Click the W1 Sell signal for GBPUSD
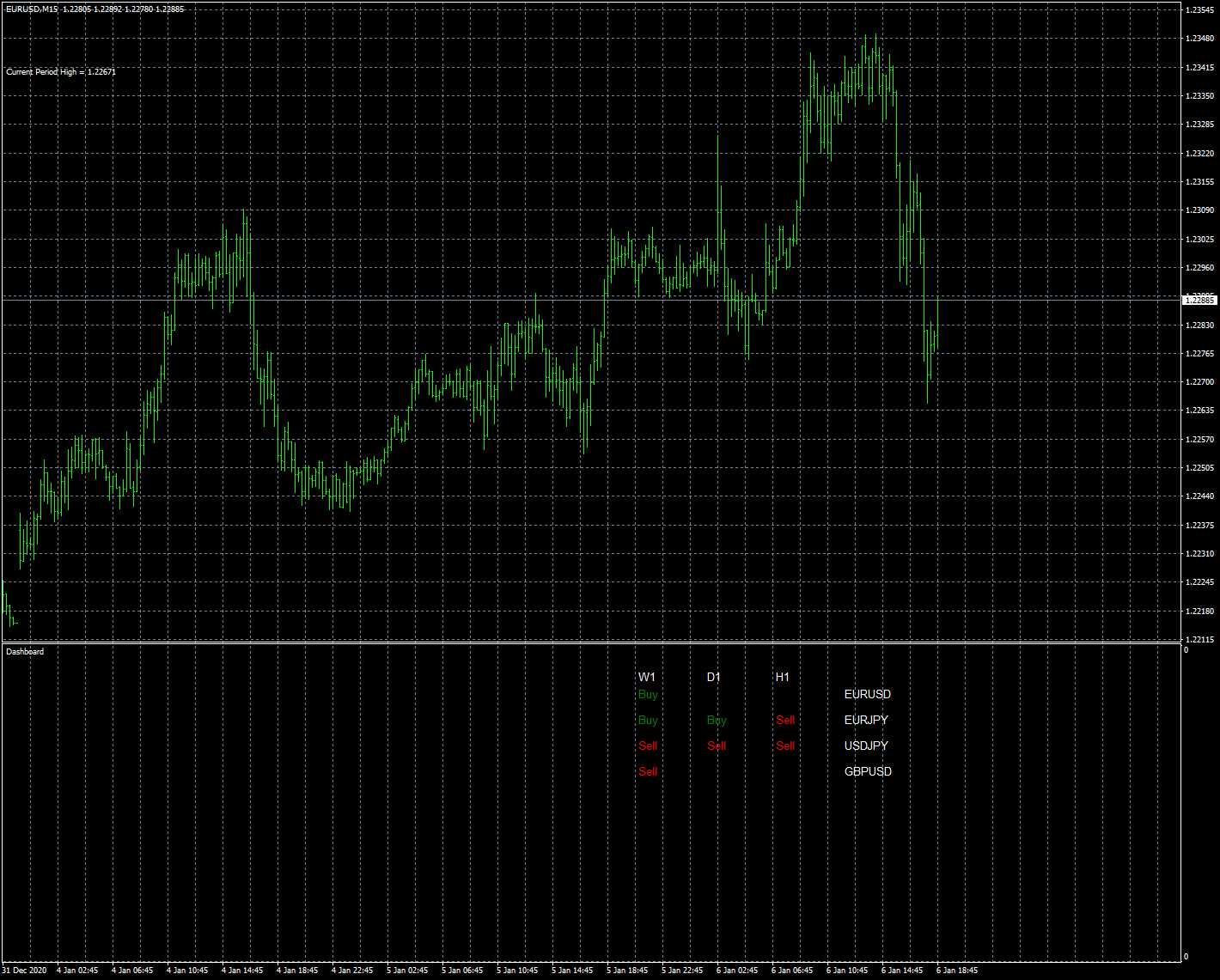1220x980 pixels. [648, 771]
